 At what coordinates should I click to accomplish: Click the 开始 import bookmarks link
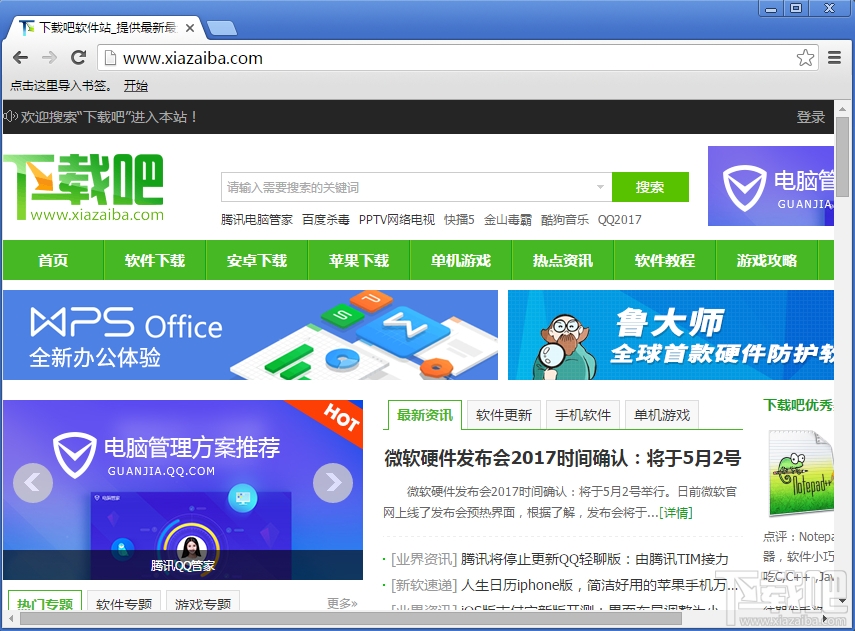click(136, 86)
